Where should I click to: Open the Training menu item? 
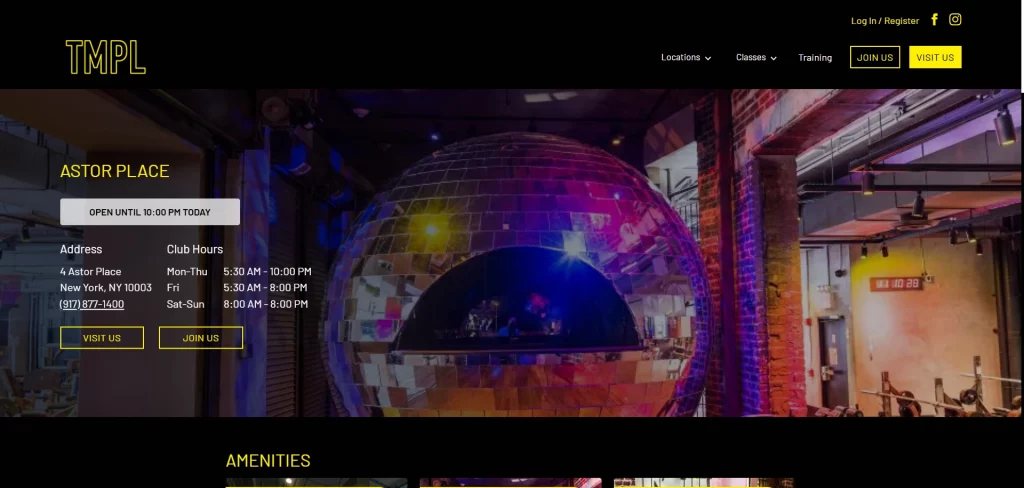coord(815,57)
